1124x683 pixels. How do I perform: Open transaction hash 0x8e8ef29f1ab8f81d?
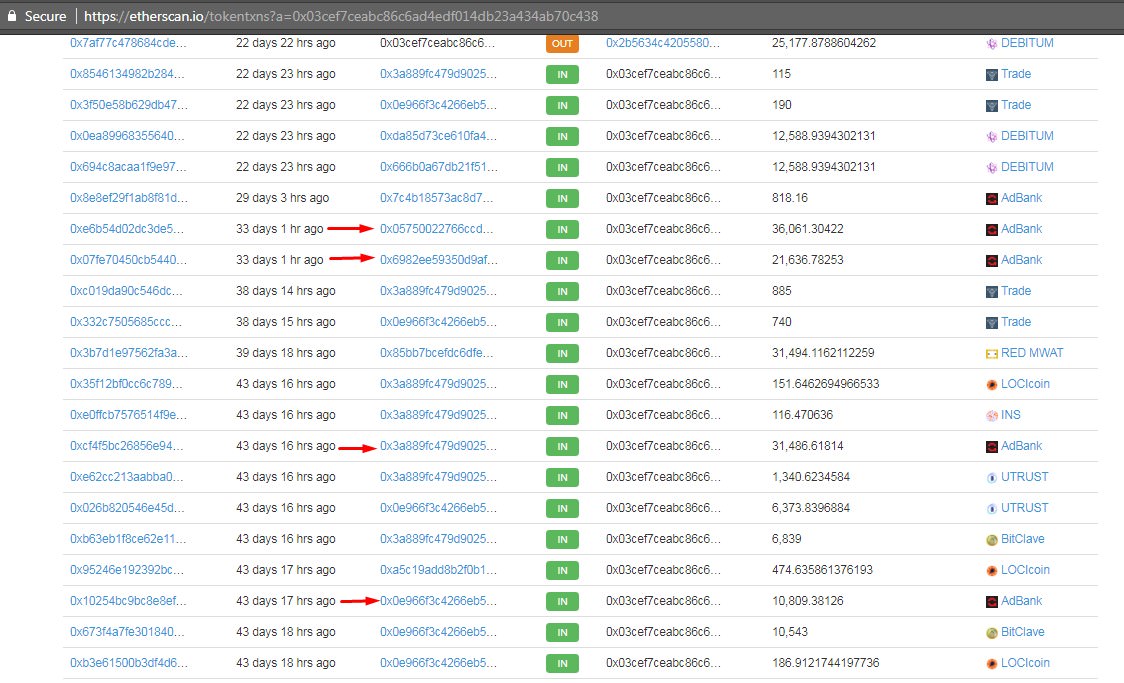point(128,198)
